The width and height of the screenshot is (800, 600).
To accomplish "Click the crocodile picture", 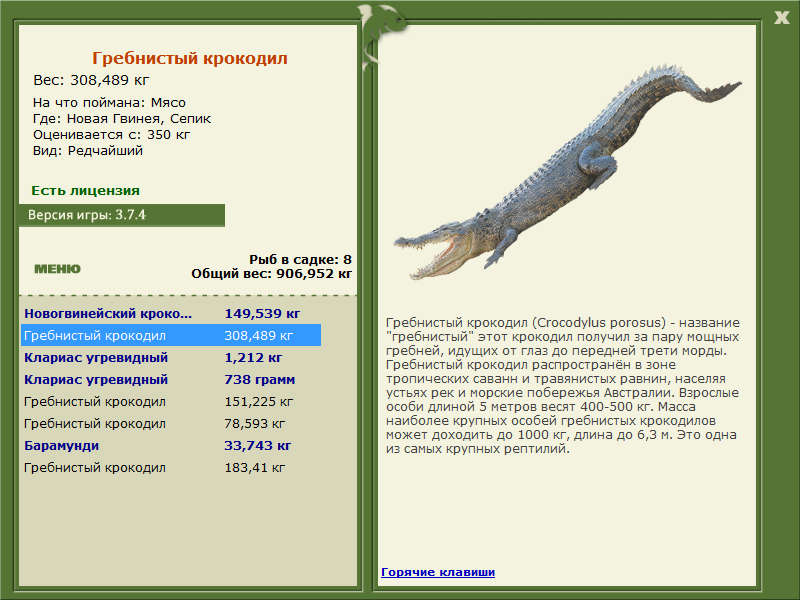I will click(x=567, y=172).
